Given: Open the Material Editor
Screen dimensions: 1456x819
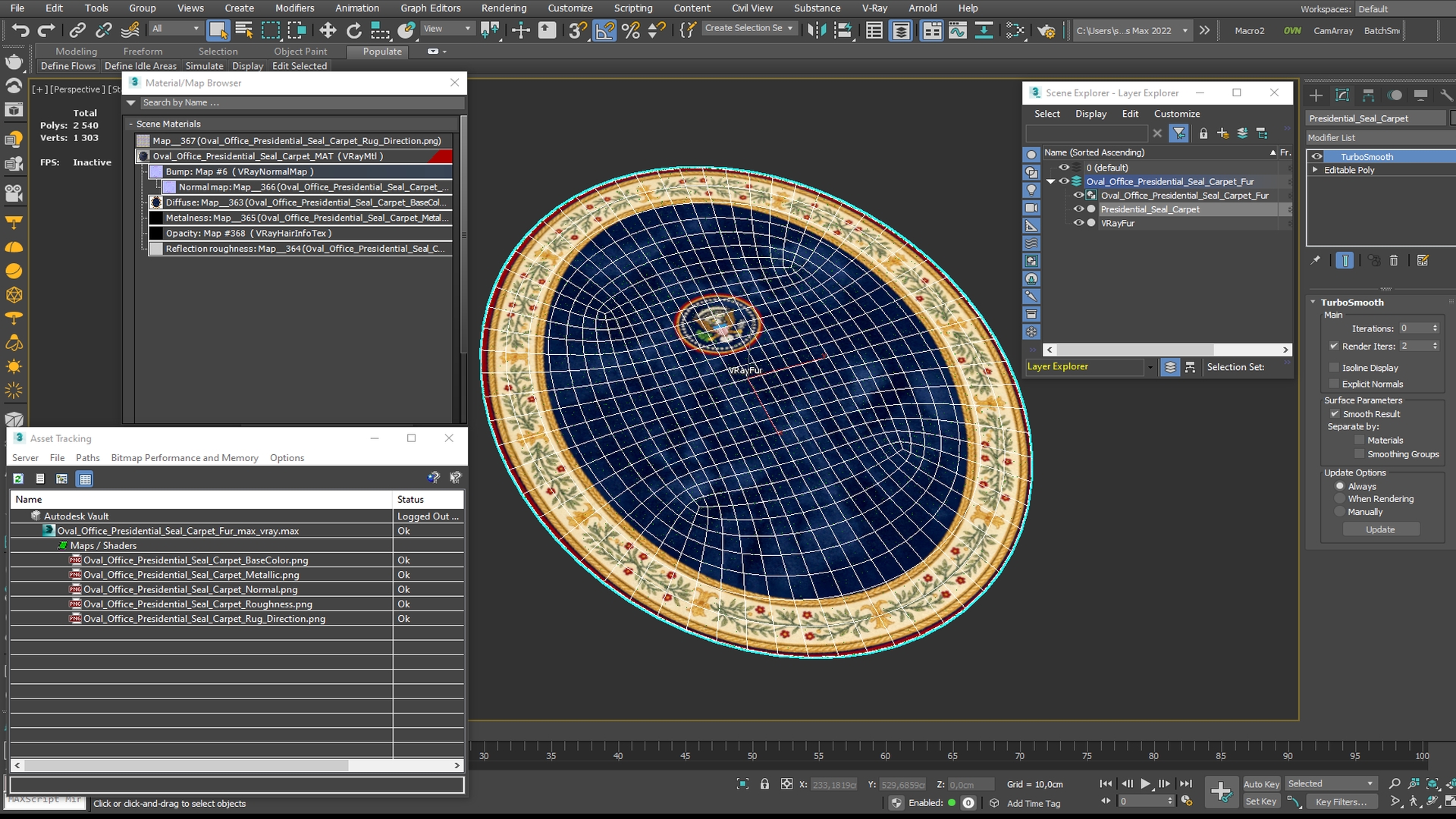Looking at the screenshot, I should point(1015,30).
